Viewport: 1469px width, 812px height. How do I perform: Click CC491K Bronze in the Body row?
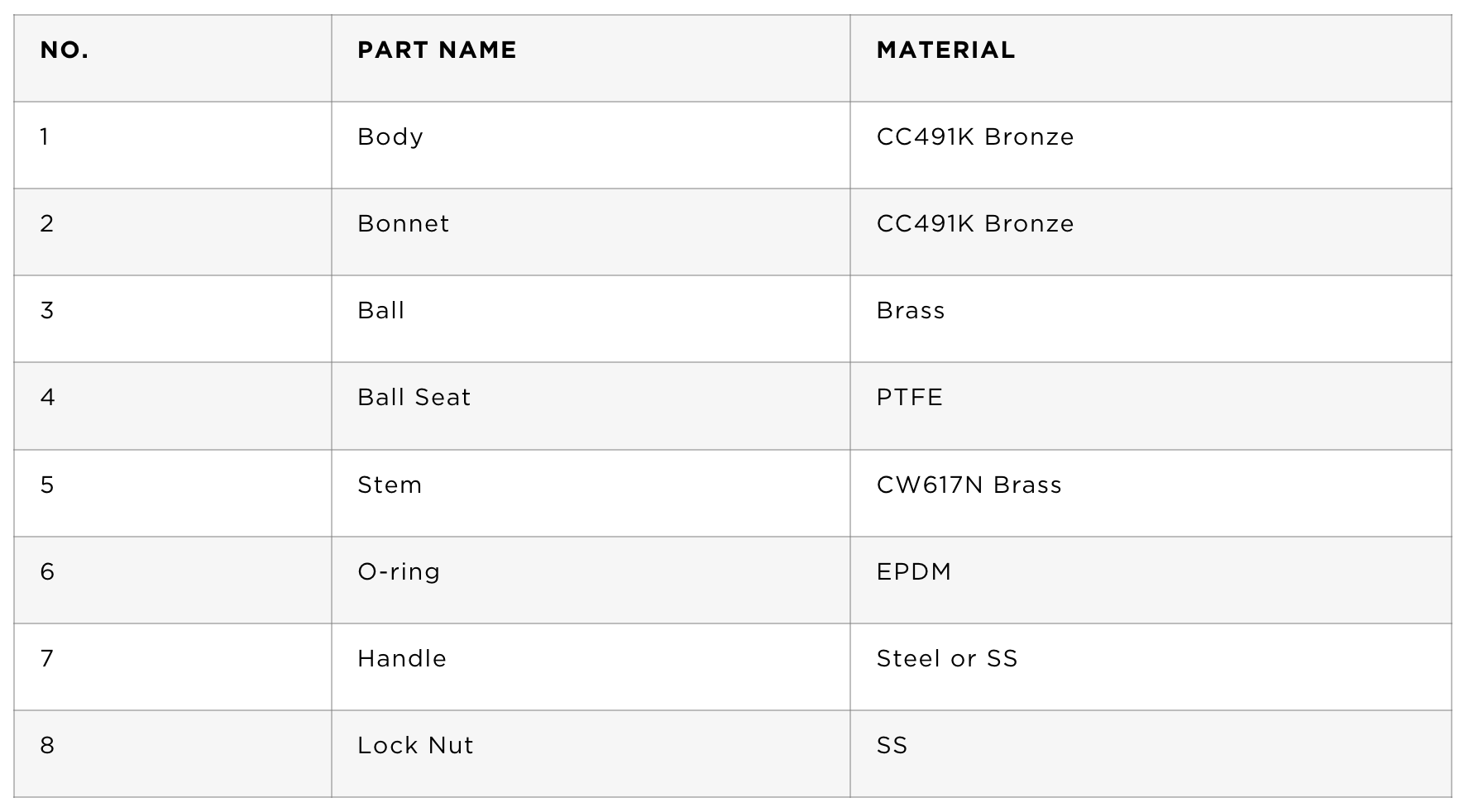(x=975, y=136)
